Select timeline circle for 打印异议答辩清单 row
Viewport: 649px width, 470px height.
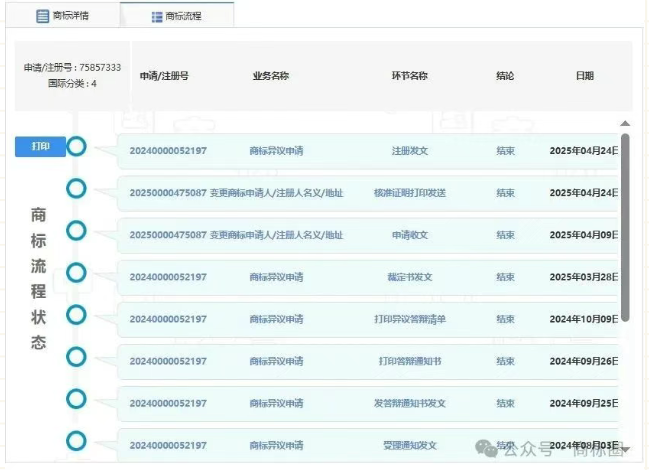[76, 315]
